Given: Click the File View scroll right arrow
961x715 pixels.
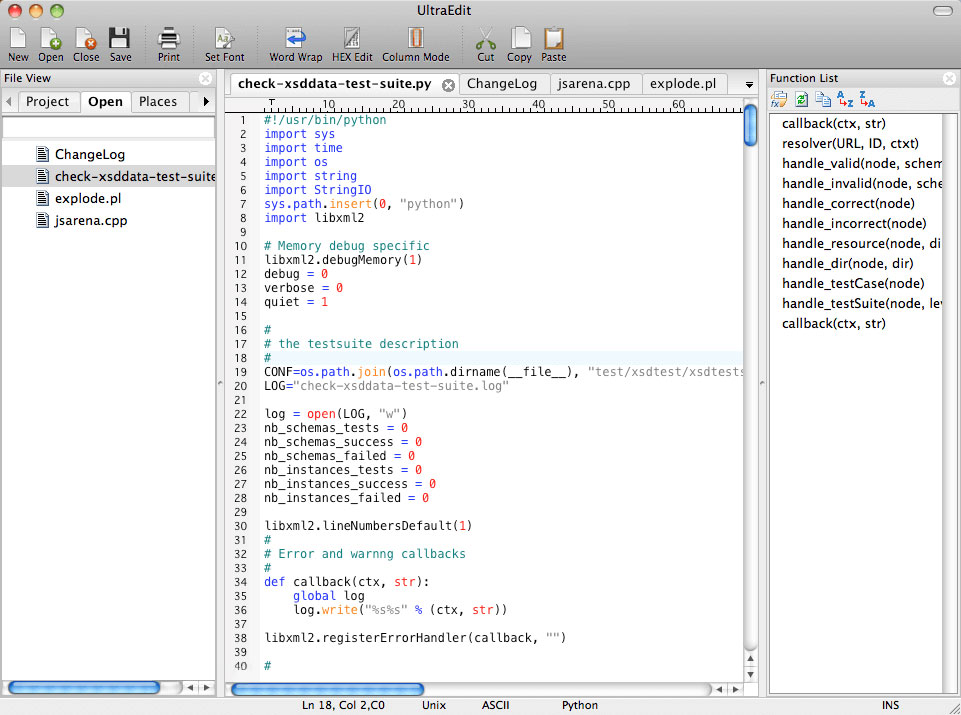Looking at the screenshot, I should [x=207, y=688].
